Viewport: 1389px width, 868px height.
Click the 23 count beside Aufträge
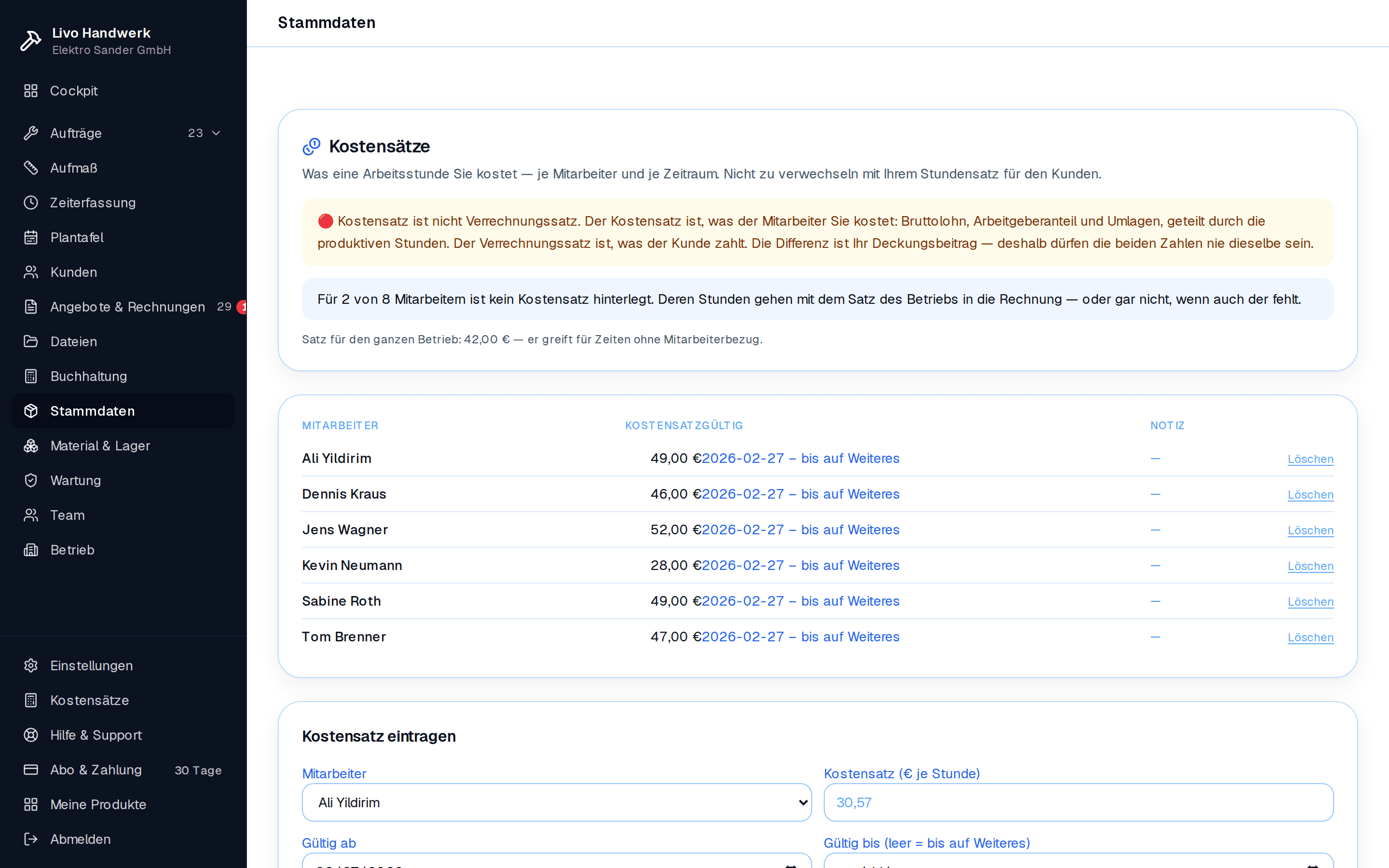pos(196,133)
